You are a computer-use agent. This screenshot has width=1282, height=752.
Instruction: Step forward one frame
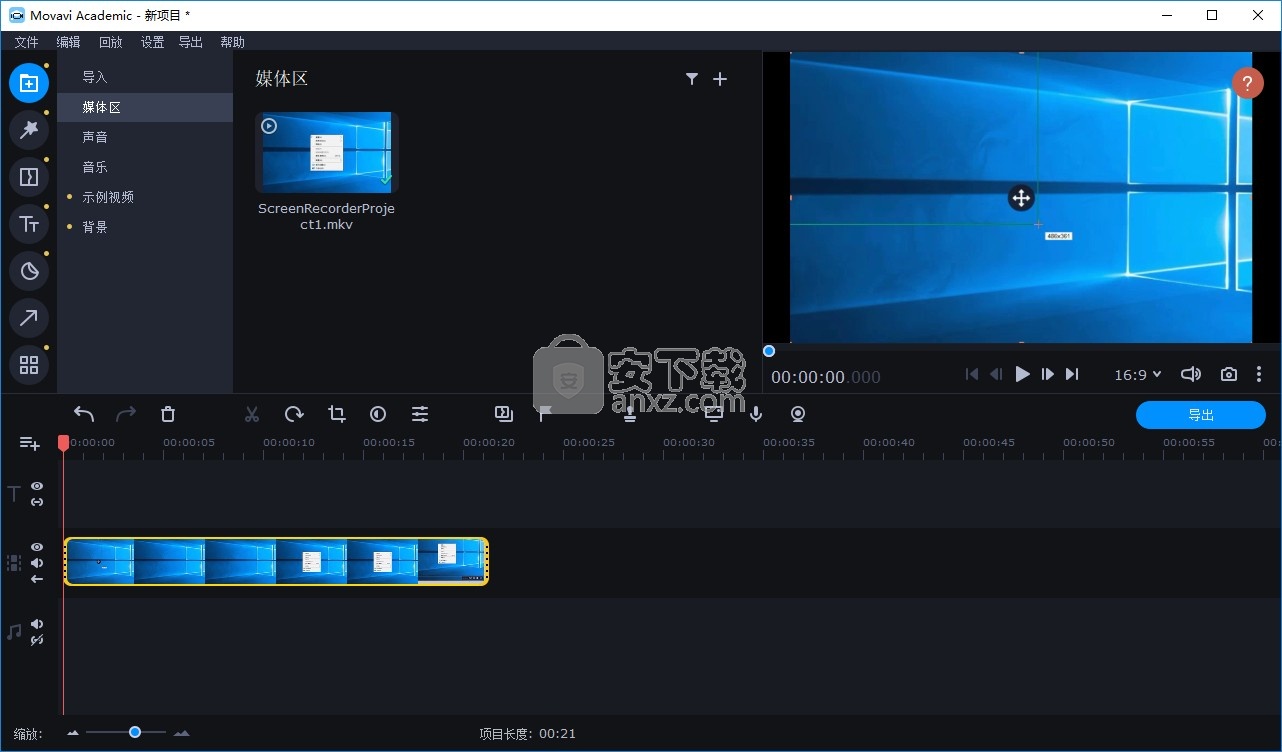click(1047, 374)
